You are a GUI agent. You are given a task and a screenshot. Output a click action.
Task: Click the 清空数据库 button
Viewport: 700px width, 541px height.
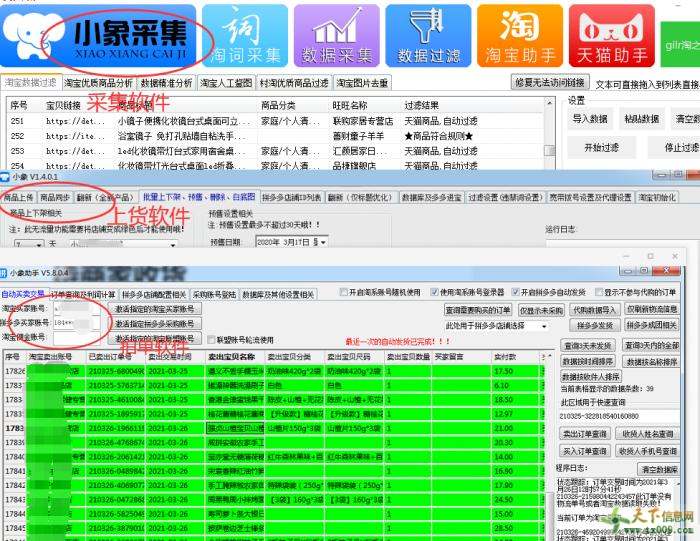point(658,469)
